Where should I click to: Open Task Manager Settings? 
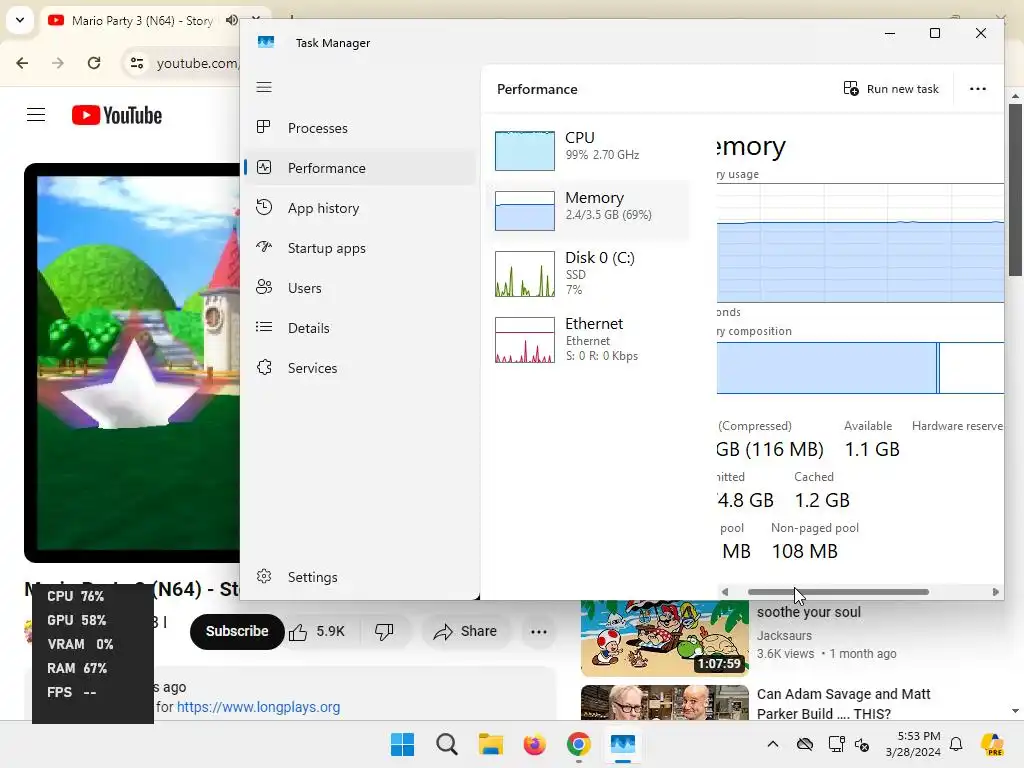click(360, 577)
